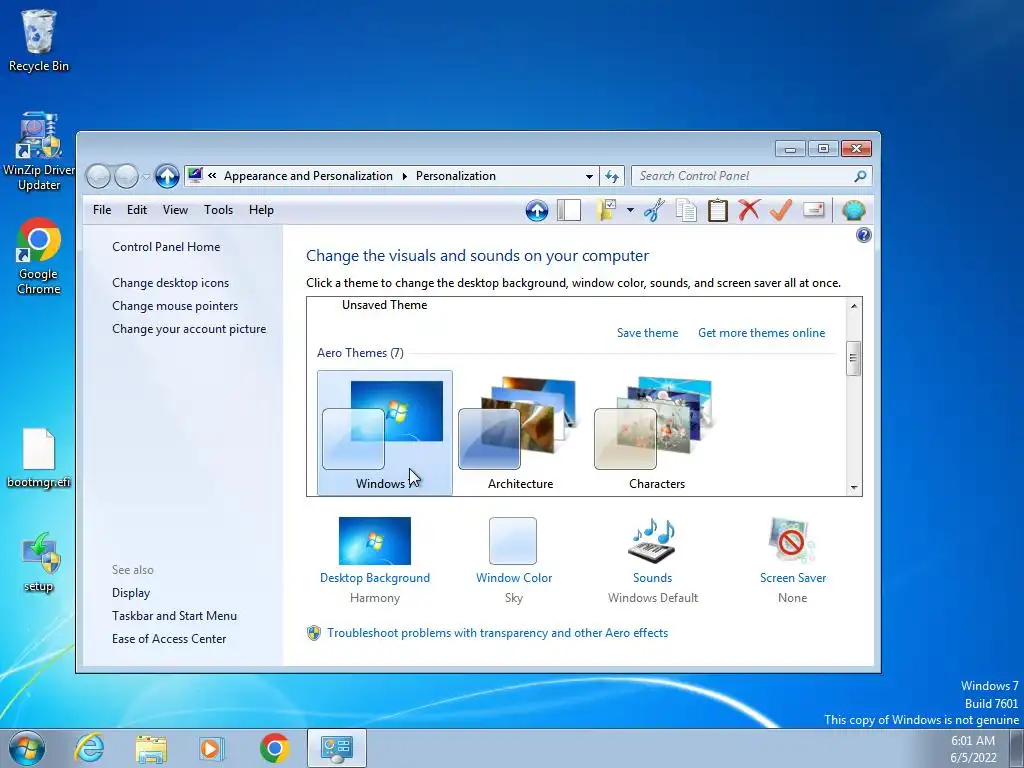Click the Up arrow in the toolbar
1024x768 pixels.
point(537,210)
